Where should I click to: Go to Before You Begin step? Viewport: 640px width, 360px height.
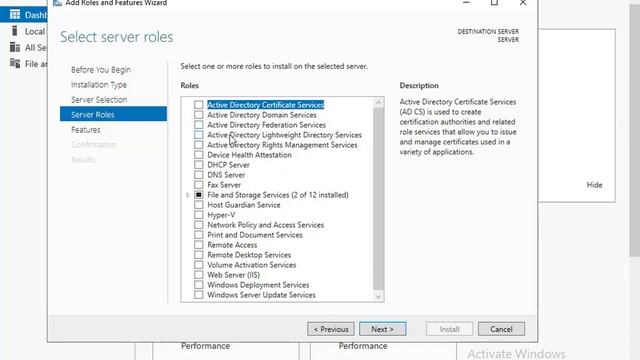101,70
